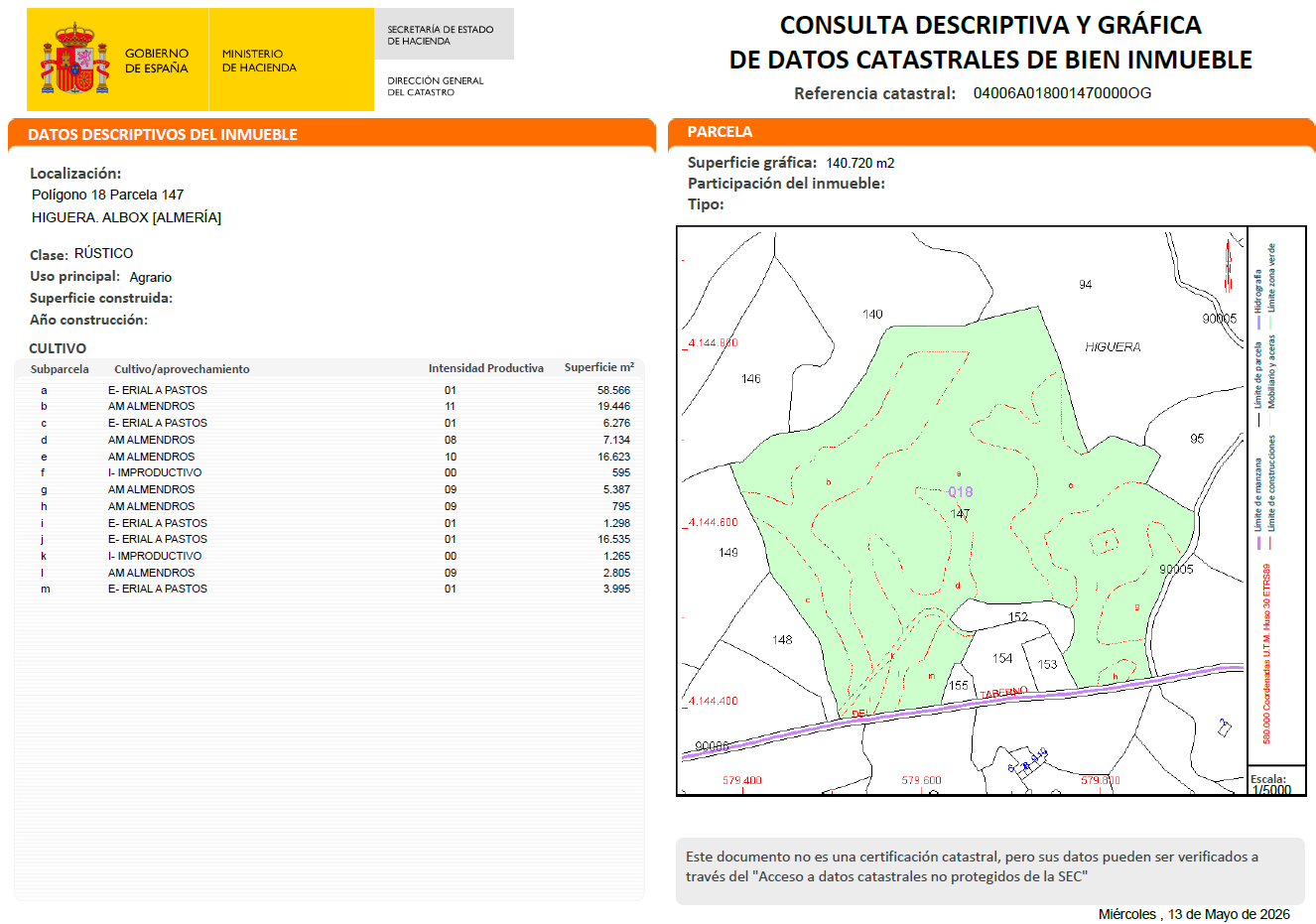1316x924 pixels.
Task: Click the 'CULTIVO' heading
Action: (58, 348)
